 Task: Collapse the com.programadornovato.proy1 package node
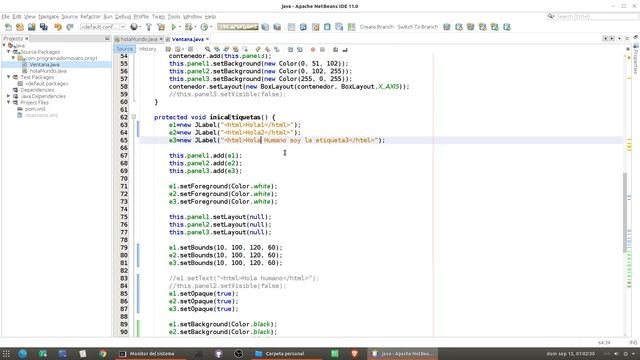point(13,58)
